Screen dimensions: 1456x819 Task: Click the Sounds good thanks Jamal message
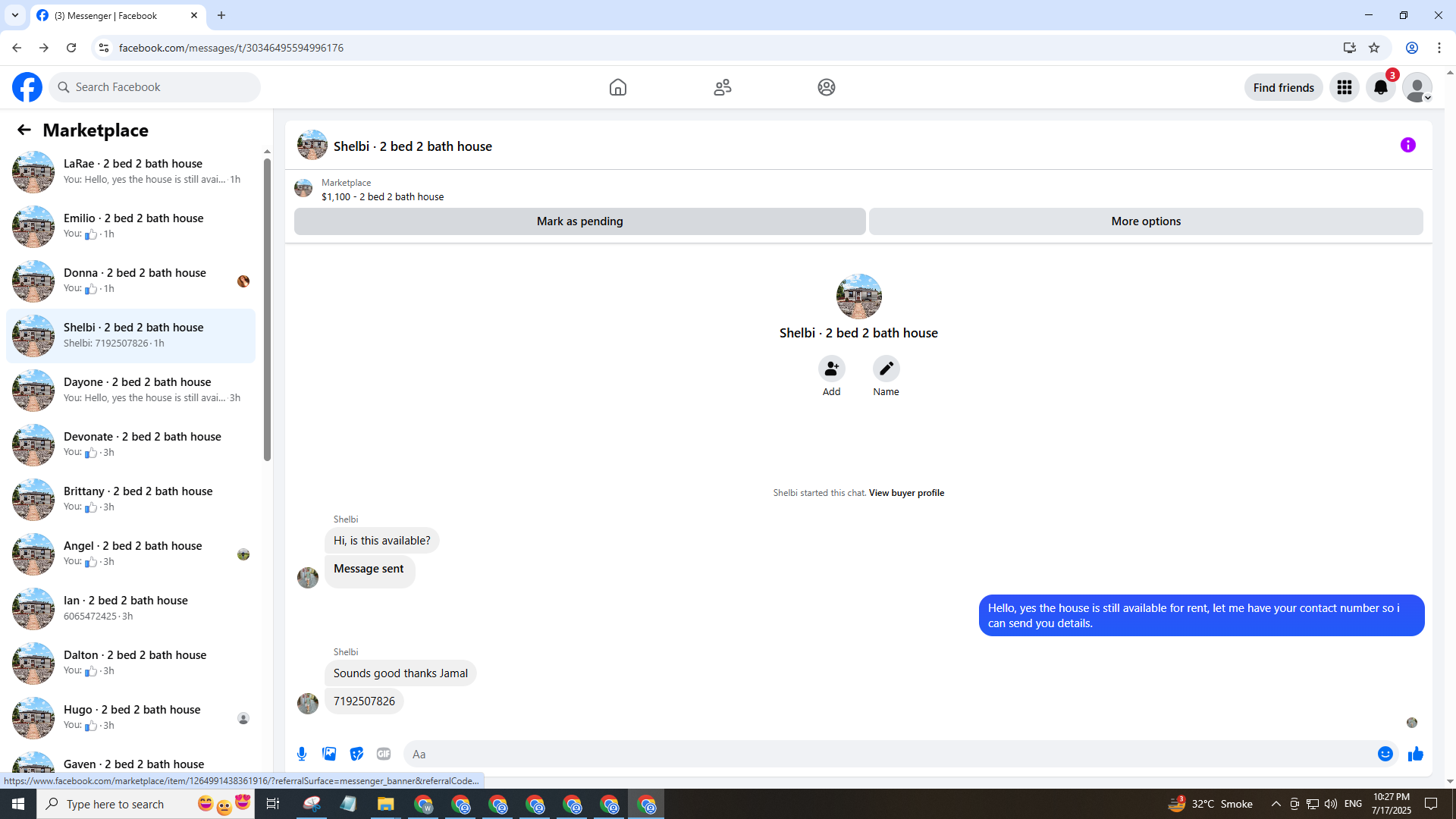(400, 673)
